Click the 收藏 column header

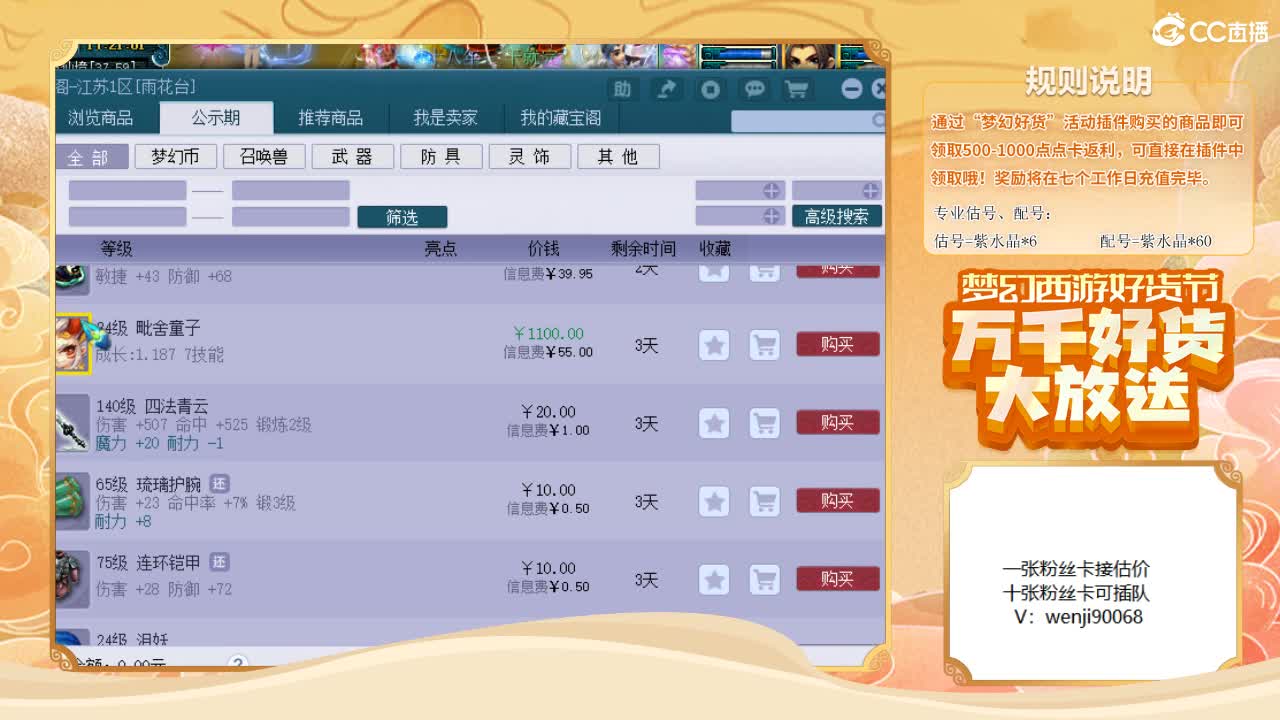coord(715,249)
